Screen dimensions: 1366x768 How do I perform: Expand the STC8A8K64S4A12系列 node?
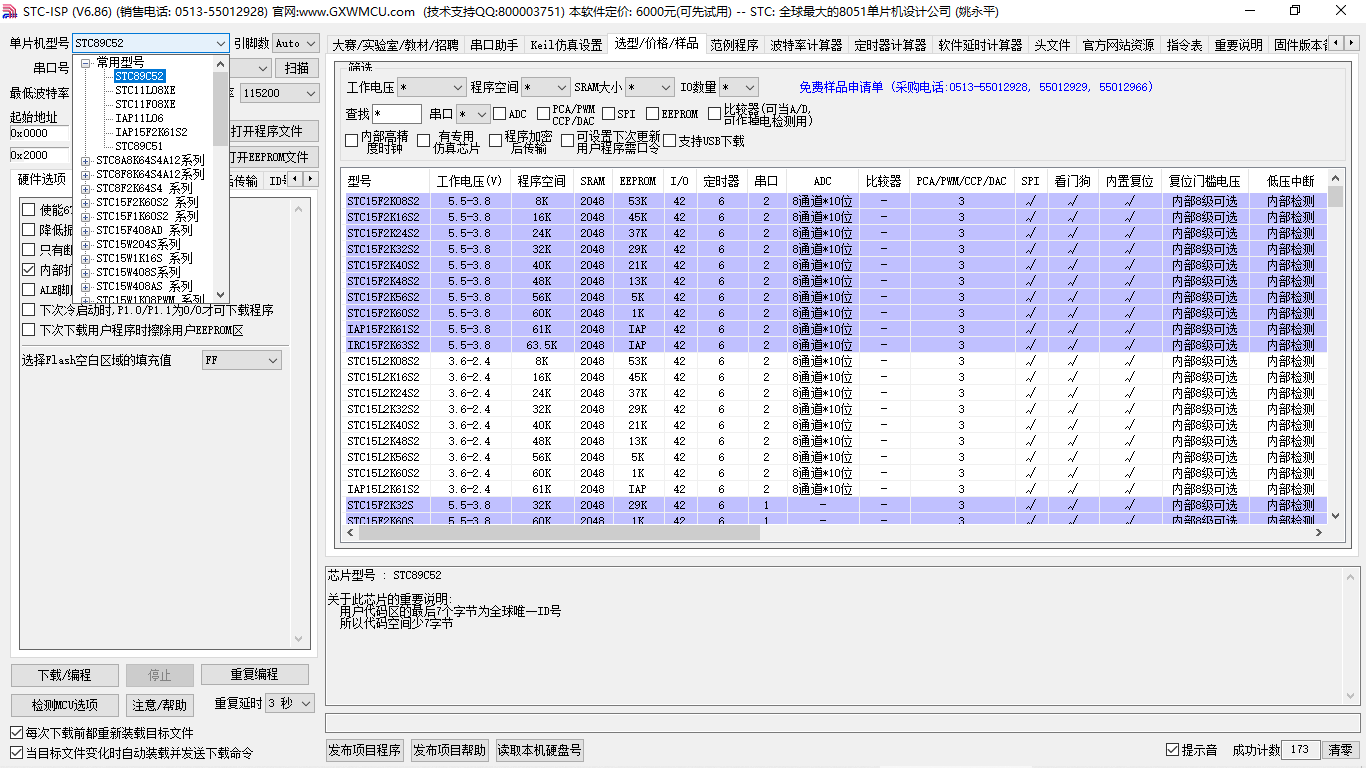pyautogui.click(x=85, y=160)
